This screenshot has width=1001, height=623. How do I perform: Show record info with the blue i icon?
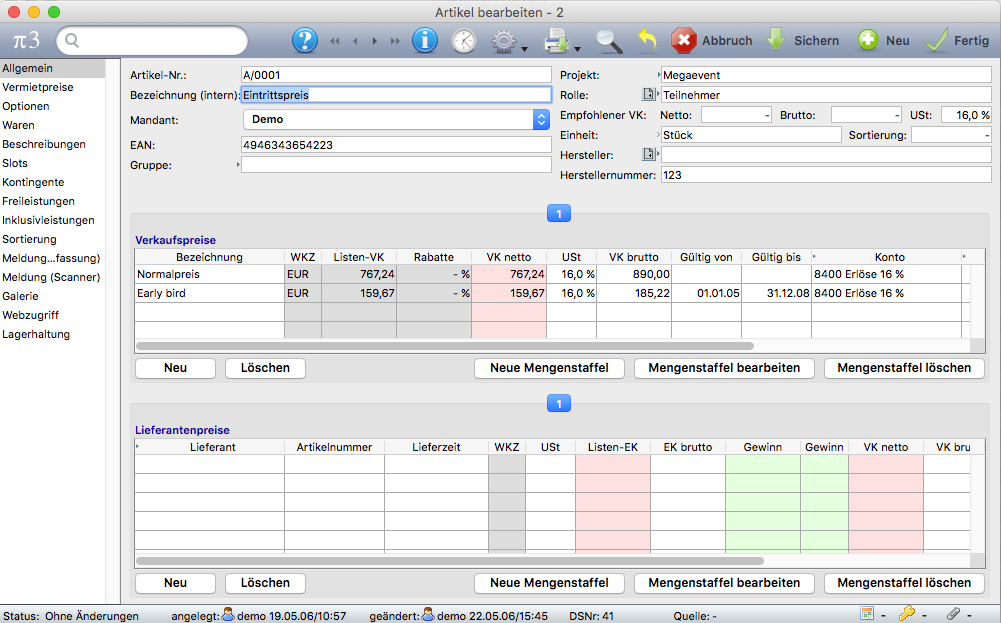425,40
